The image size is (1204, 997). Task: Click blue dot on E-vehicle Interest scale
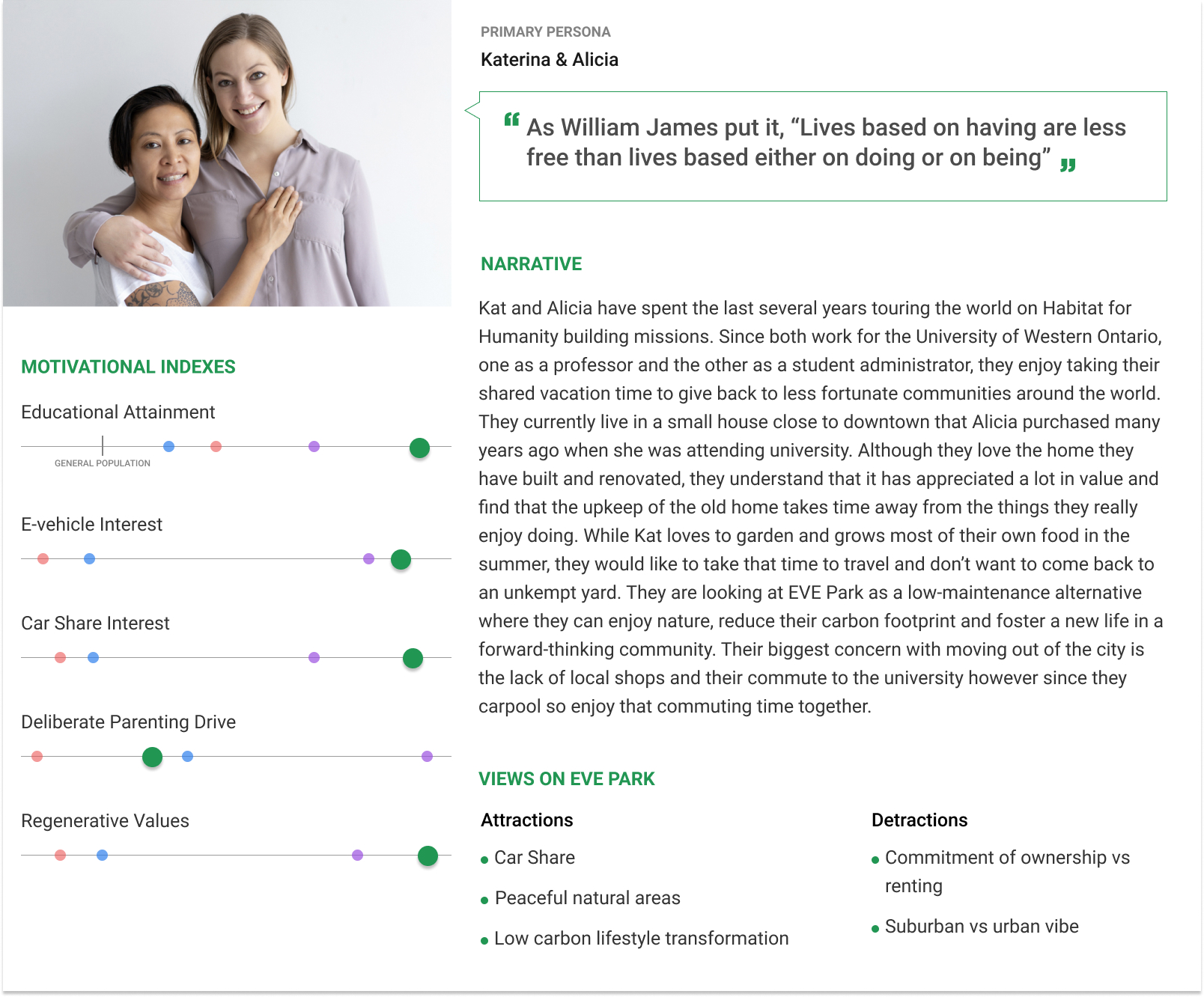tap(89, 559)
